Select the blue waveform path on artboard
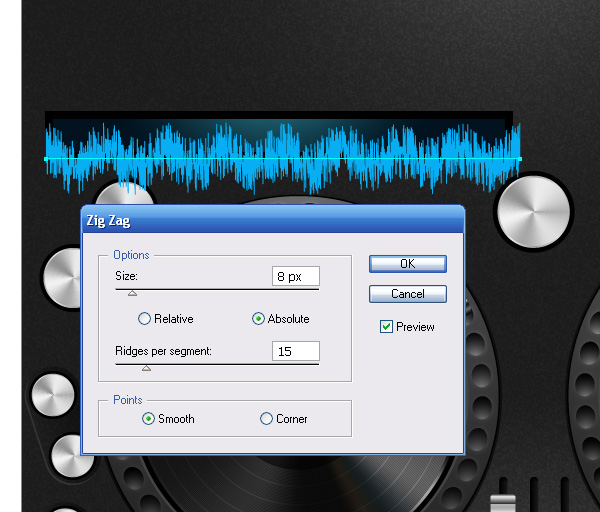600x512 pixels. 282,158
